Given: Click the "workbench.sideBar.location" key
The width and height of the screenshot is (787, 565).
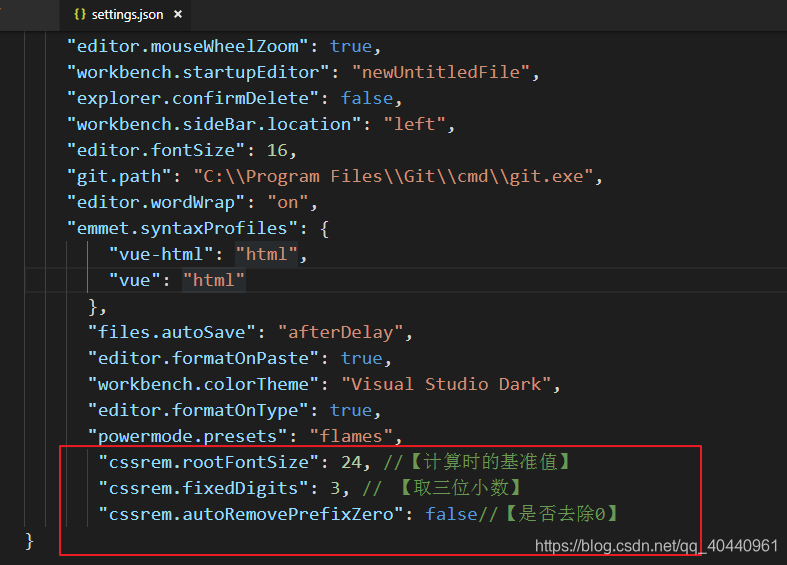Looking at the screenshot, I should pyautogui.click(x=214, y=124).
